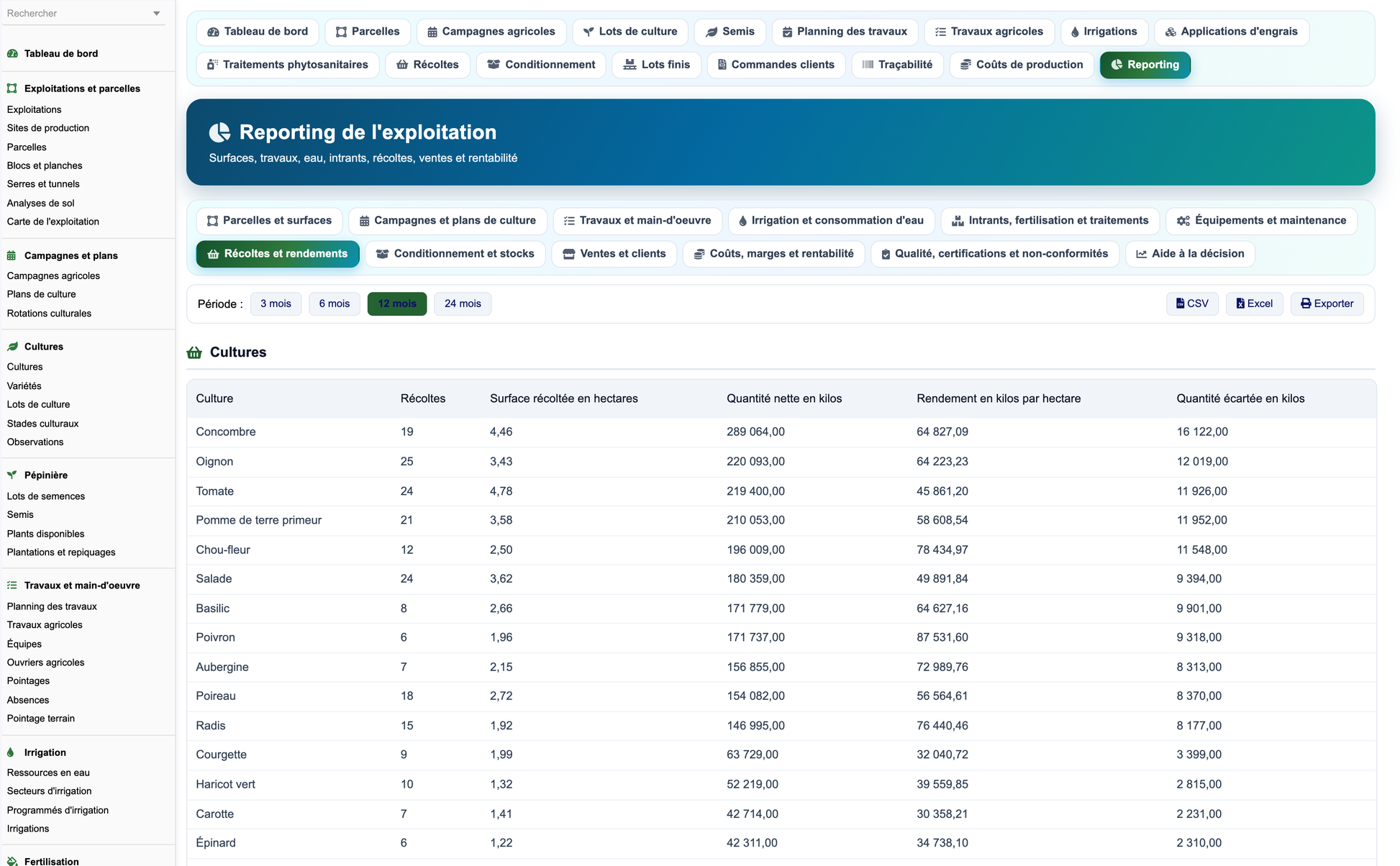Select the 12 mois period
The height and width of the screenshot is (866, 1400).
coord(397,304)
